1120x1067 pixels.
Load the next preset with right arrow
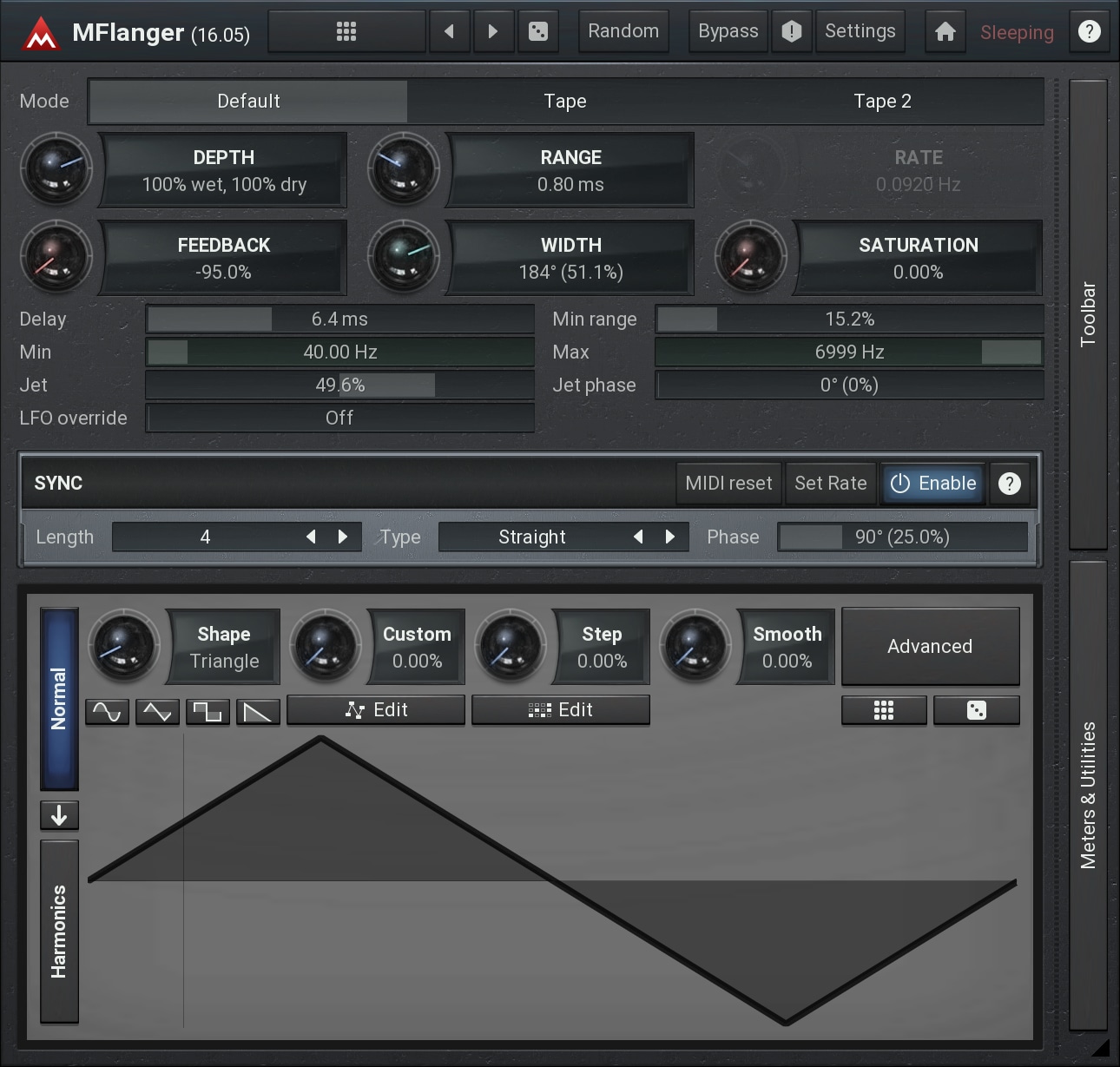click(x=493, y=32)
